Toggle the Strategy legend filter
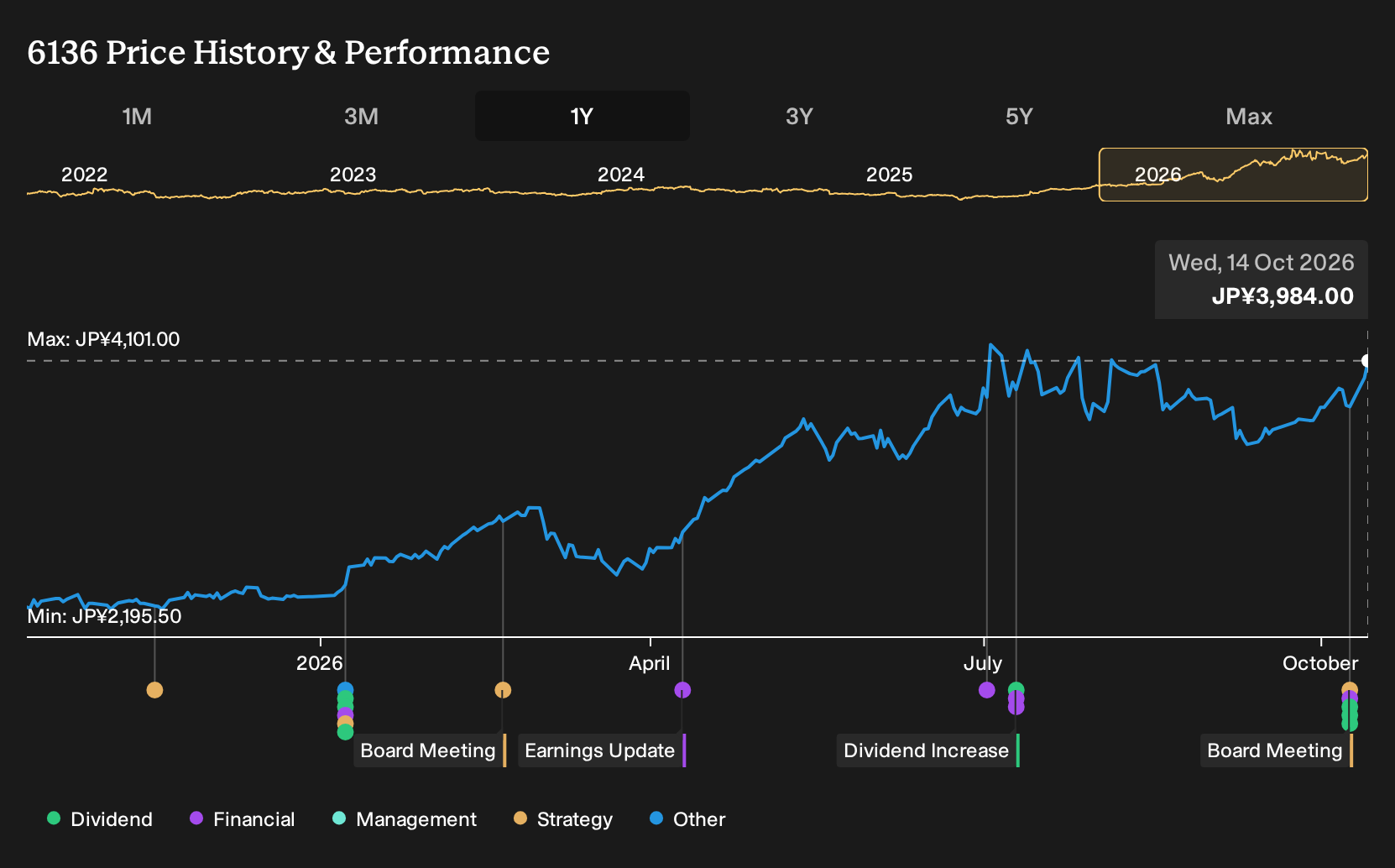 563,819
